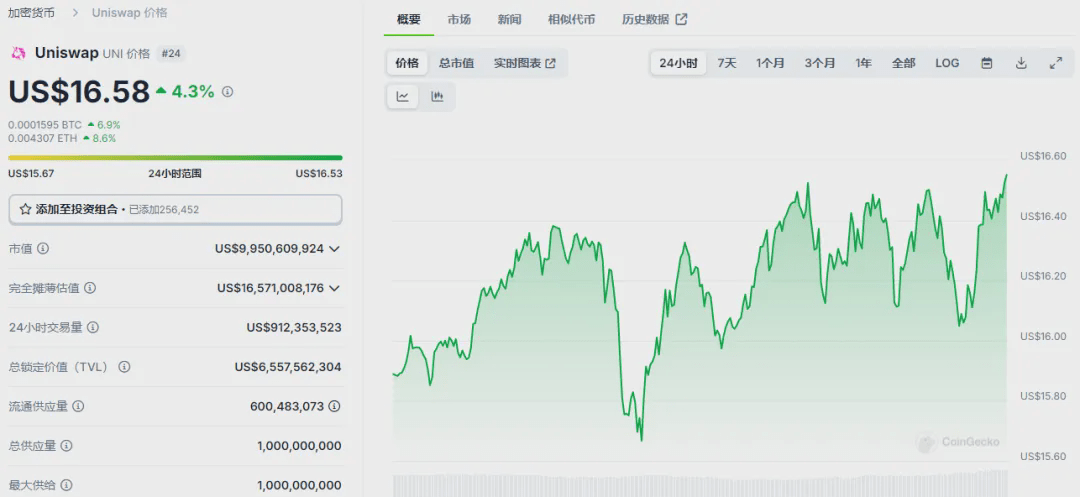Screen dimensions: 1080x497
Task: Switch to the 市场 tab
Action: click(459, 19)
